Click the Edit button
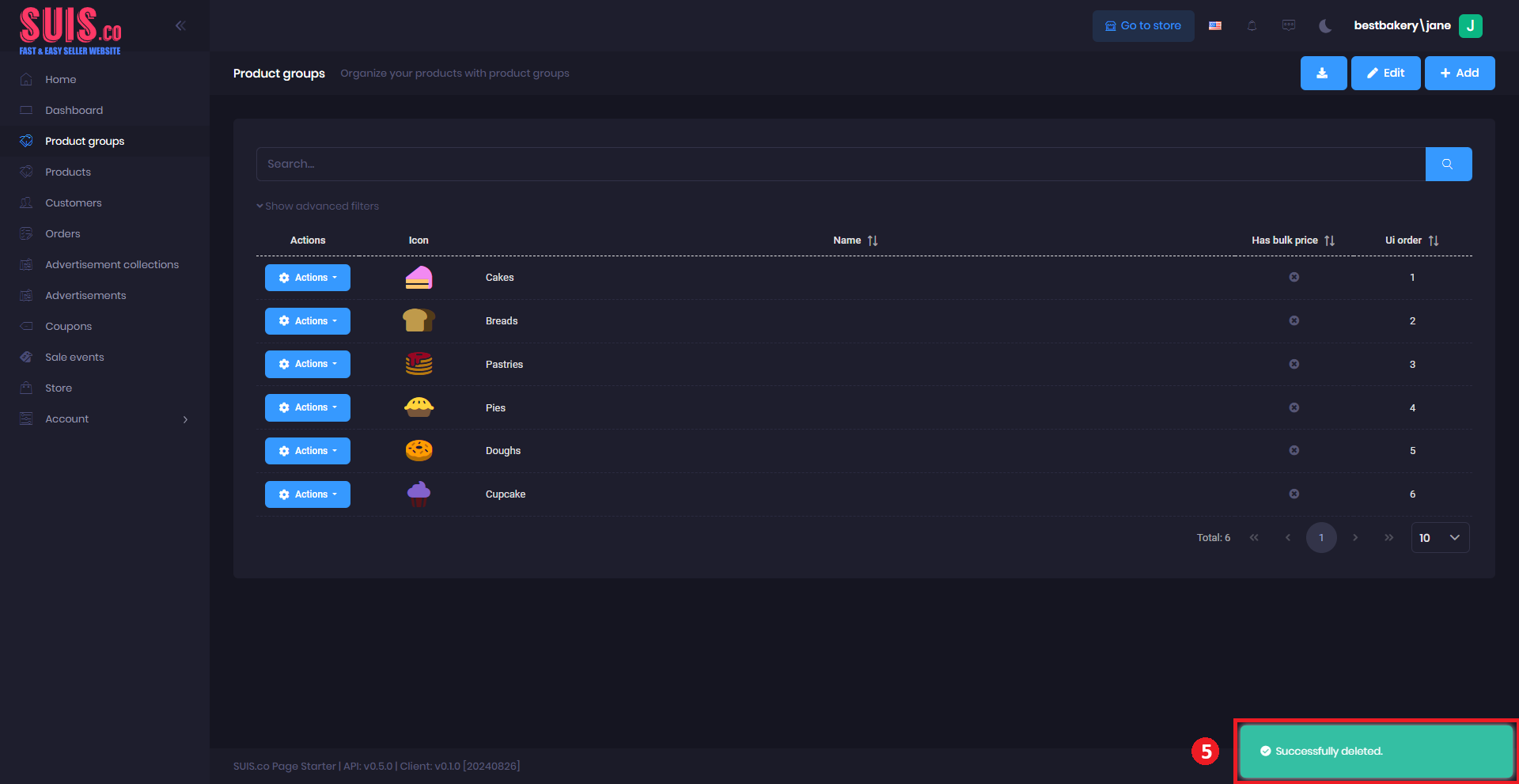Viewport: 1519px width, 784px height. pyautogui.click(x=1385, y=73)
